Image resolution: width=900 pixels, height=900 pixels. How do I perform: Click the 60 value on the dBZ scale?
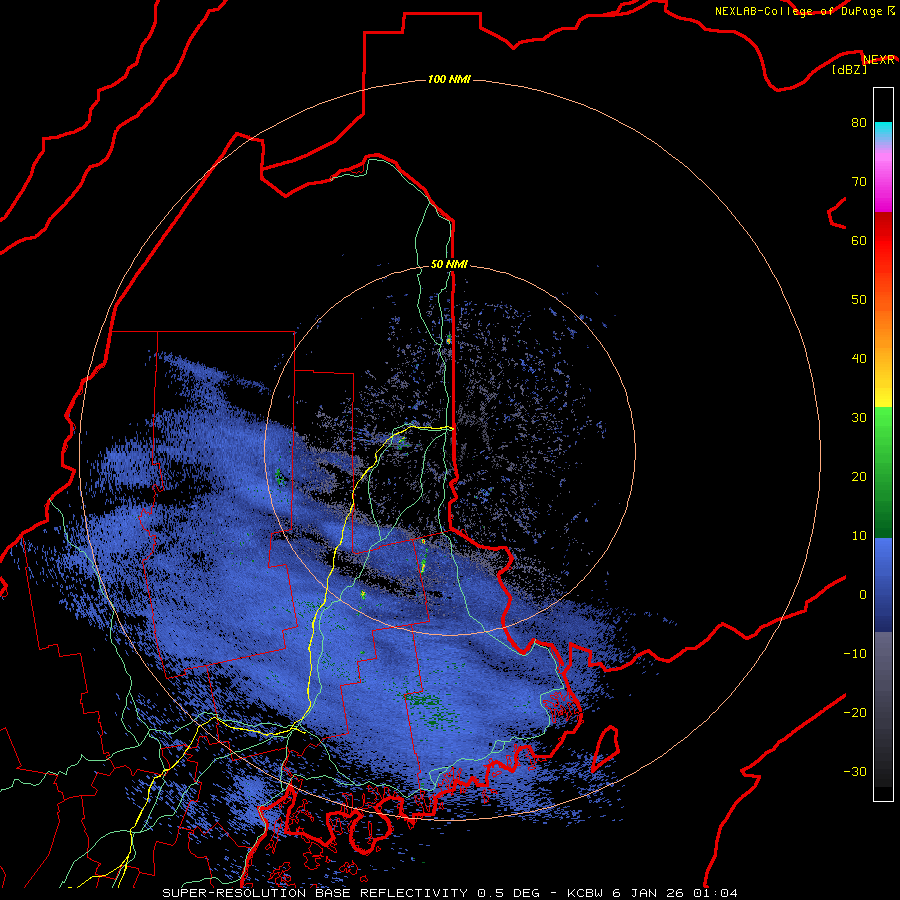859,240
